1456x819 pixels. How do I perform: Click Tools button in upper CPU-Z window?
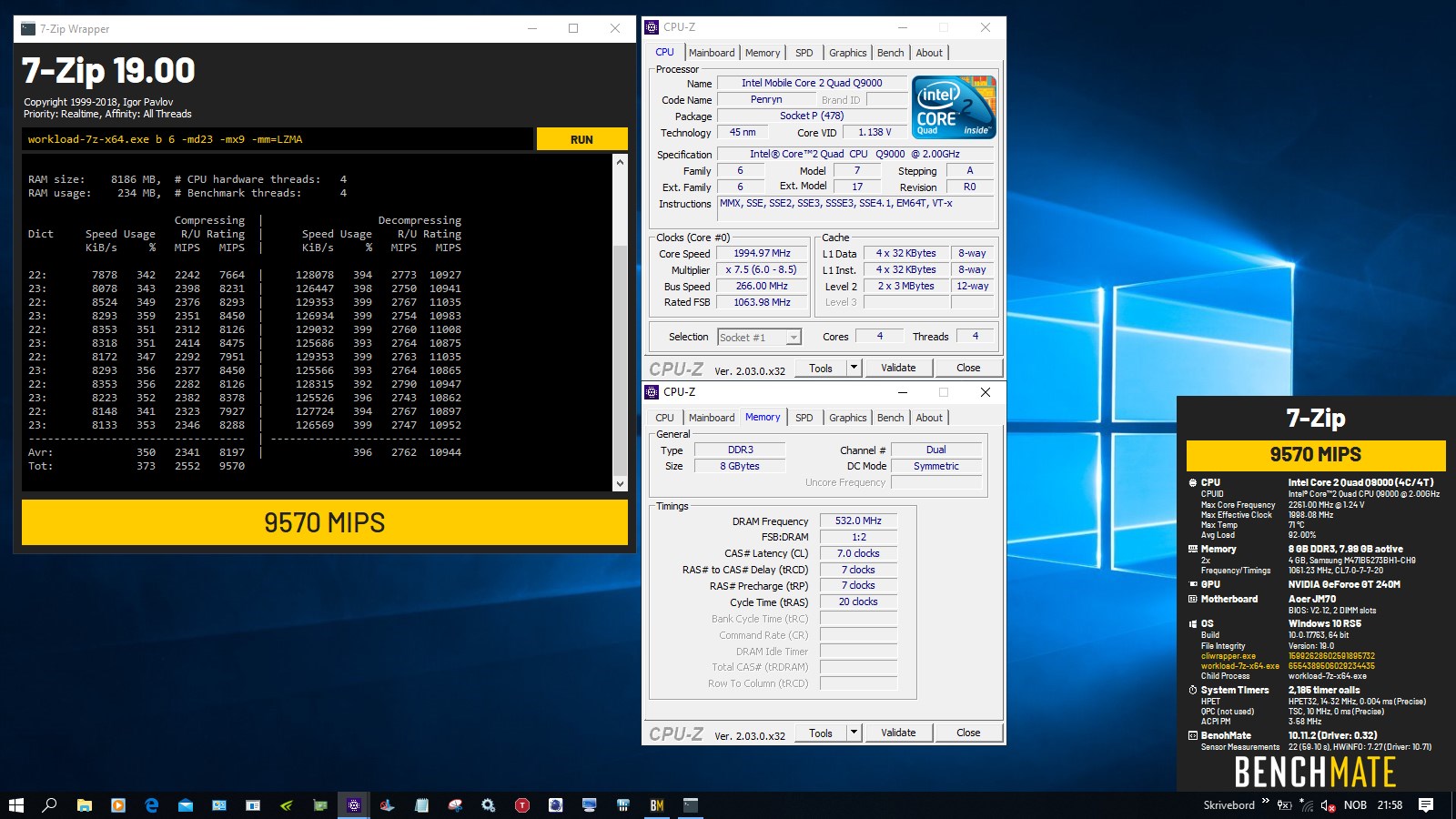coord(821,368)
